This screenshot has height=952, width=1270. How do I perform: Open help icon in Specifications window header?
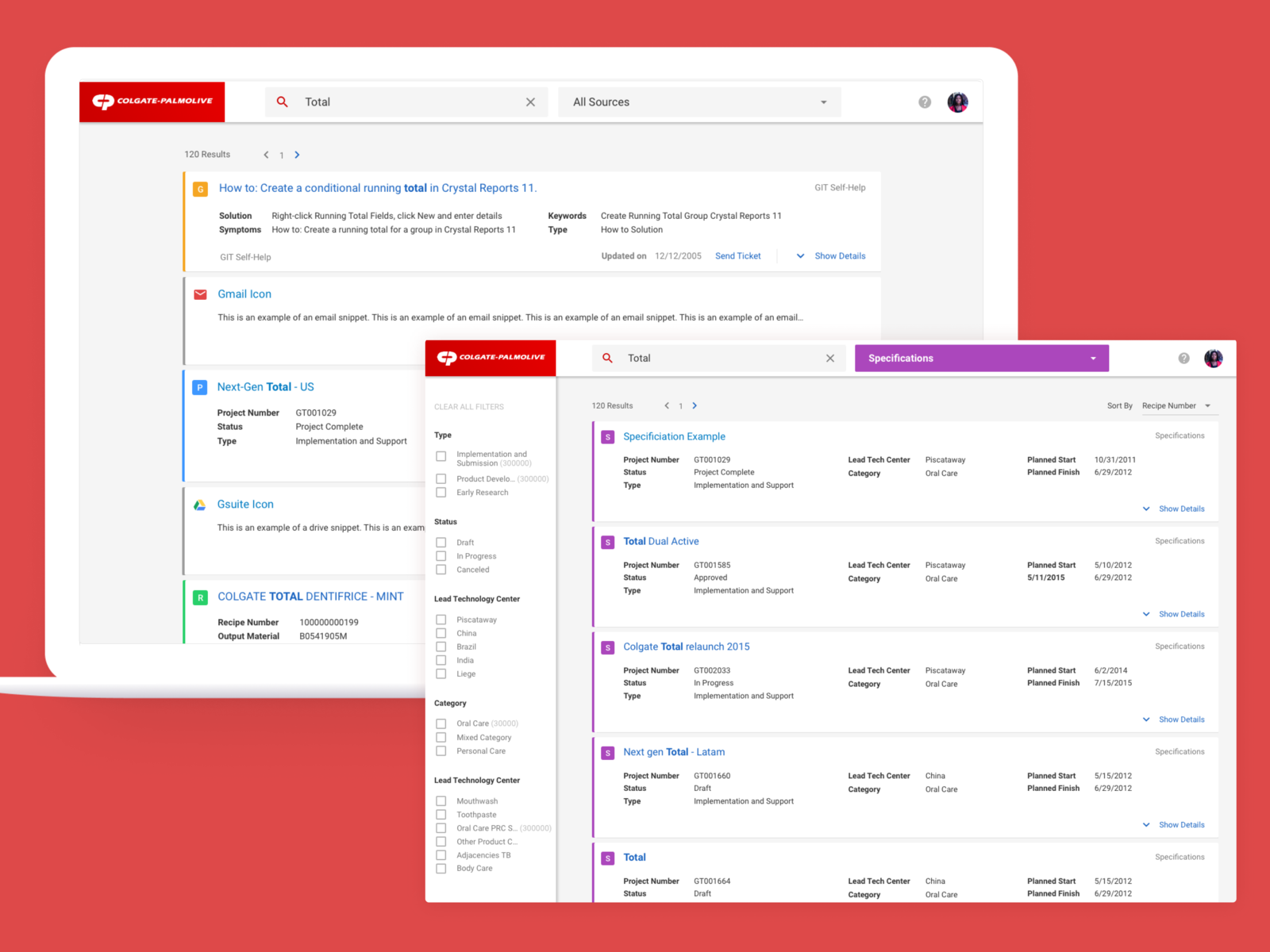1183,359
